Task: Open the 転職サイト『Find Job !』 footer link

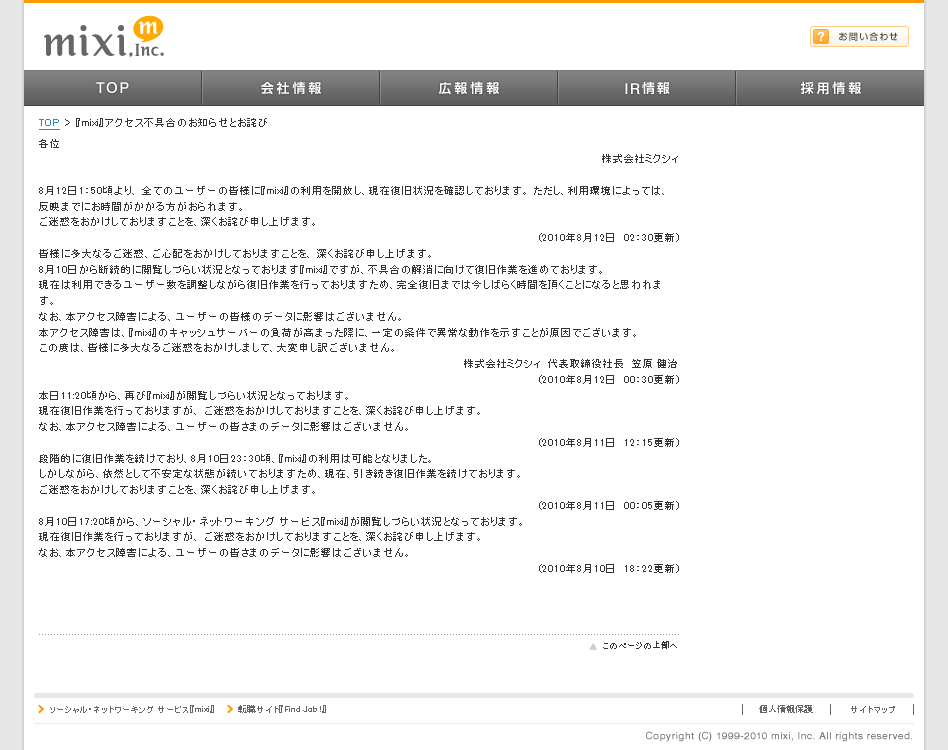Action: [282, 709]
